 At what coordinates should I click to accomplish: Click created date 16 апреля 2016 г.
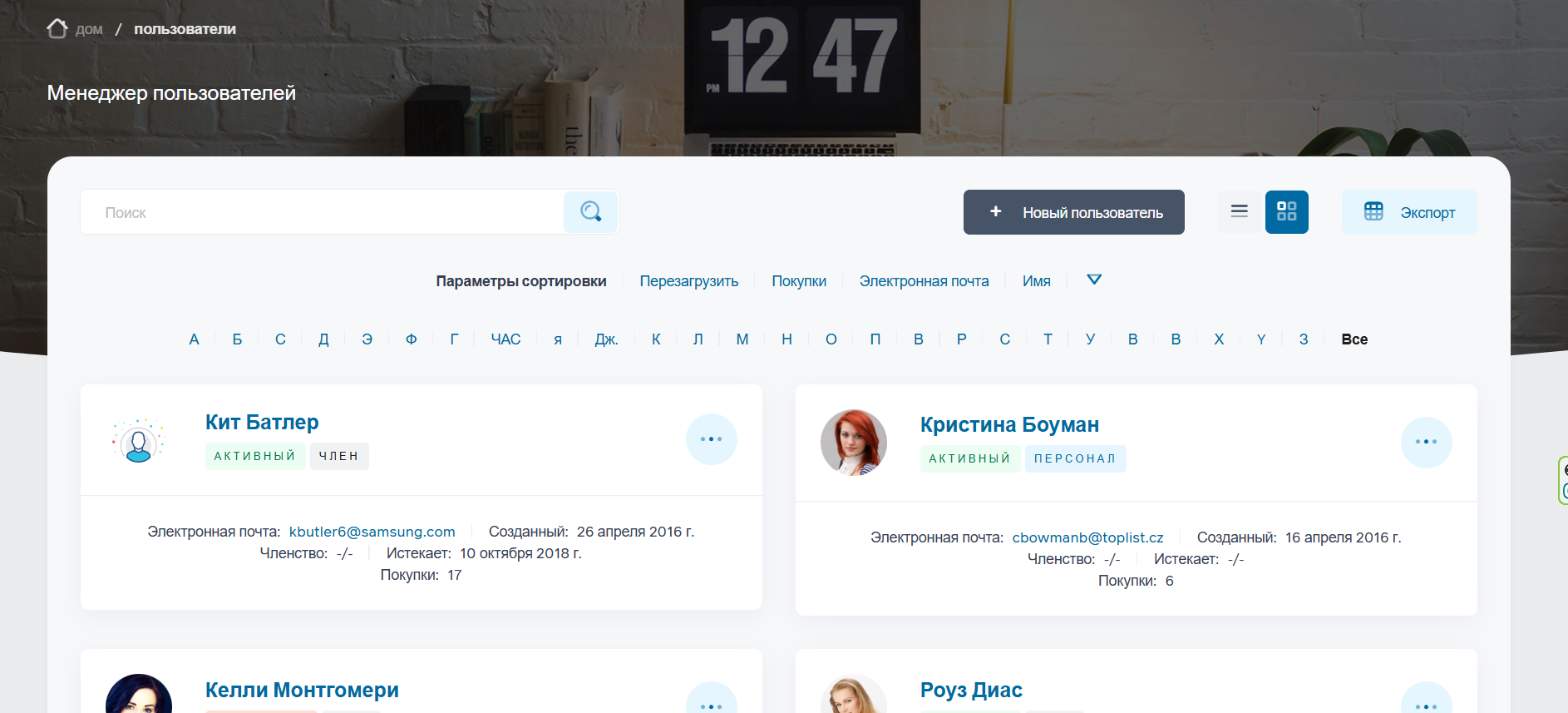point(1344,537)
